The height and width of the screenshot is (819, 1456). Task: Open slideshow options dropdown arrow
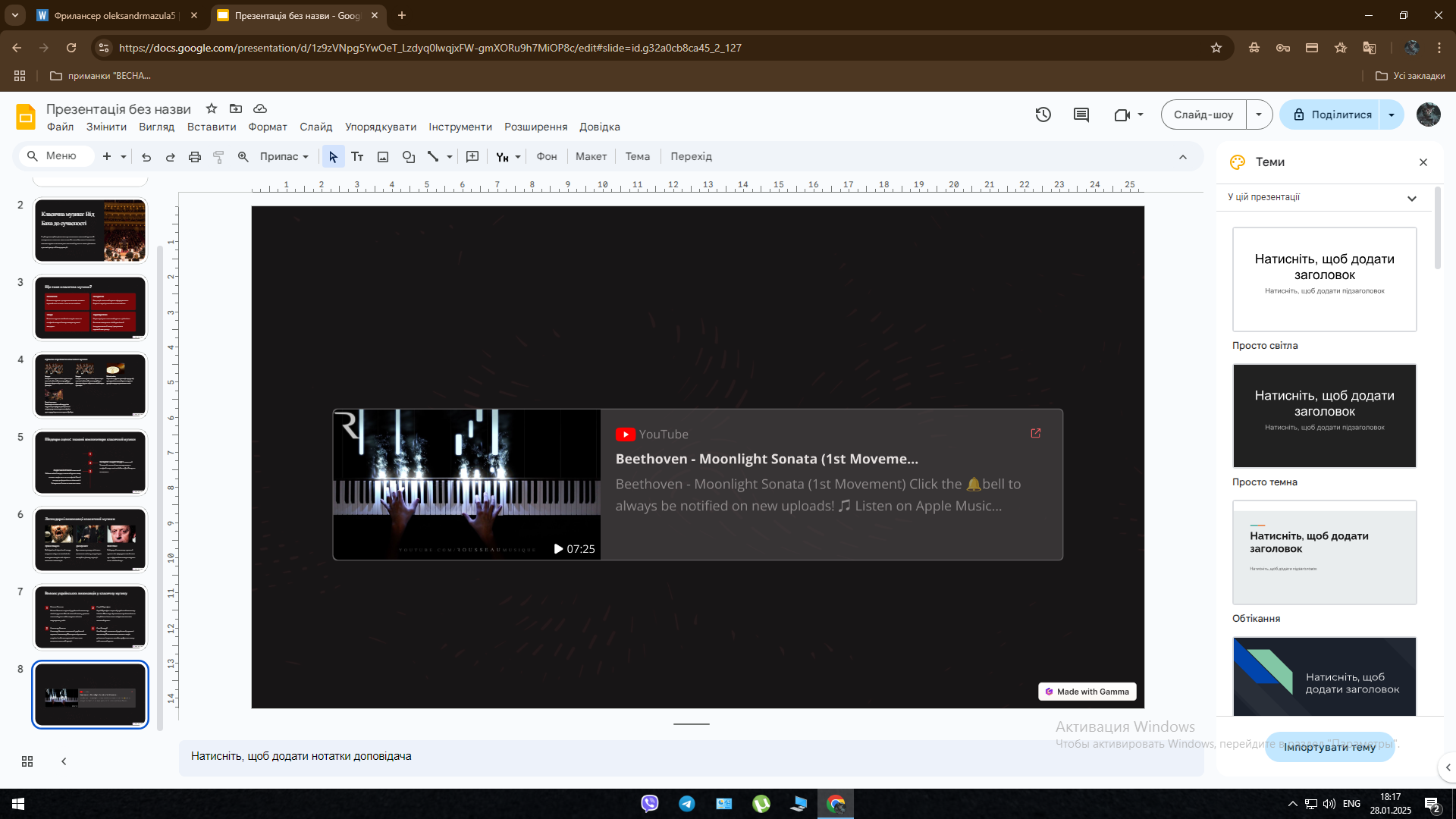[1259, 115]
